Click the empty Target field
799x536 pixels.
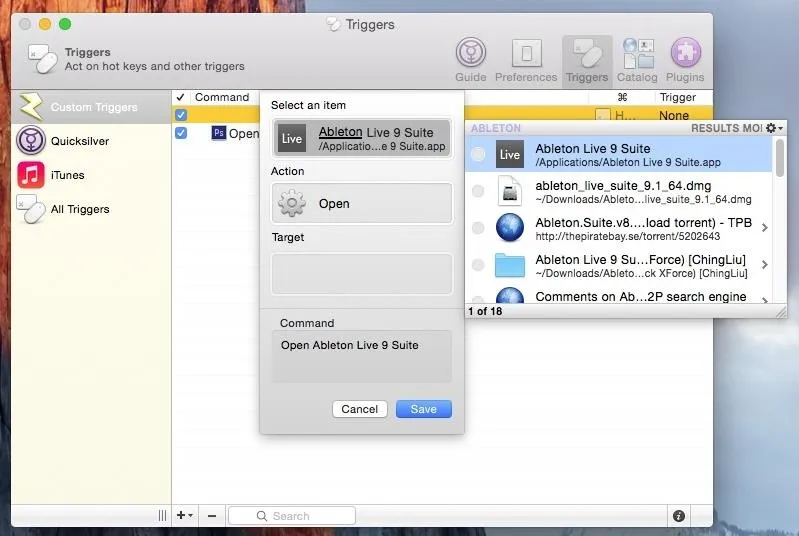pos(362,274)
